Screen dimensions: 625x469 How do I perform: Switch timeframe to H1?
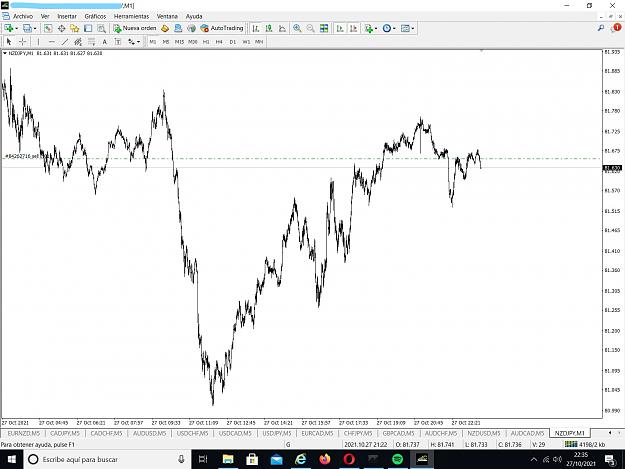(x=206, y=42)
